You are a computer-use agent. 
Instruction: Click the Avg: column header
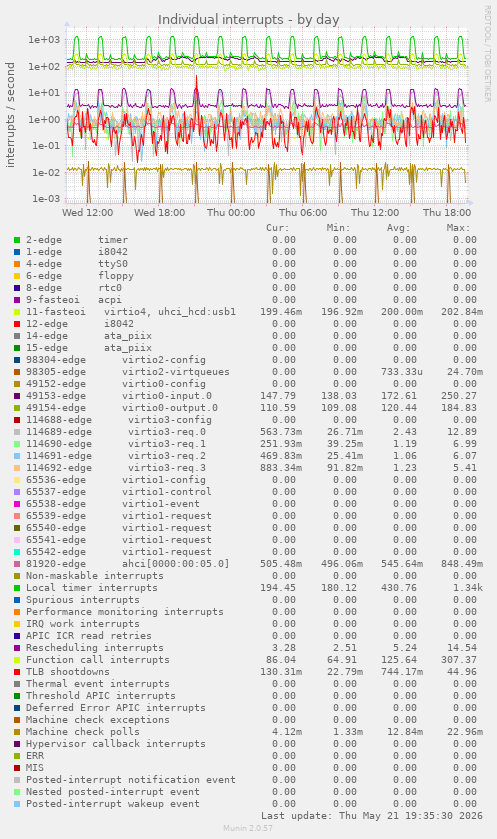point(399,228)
